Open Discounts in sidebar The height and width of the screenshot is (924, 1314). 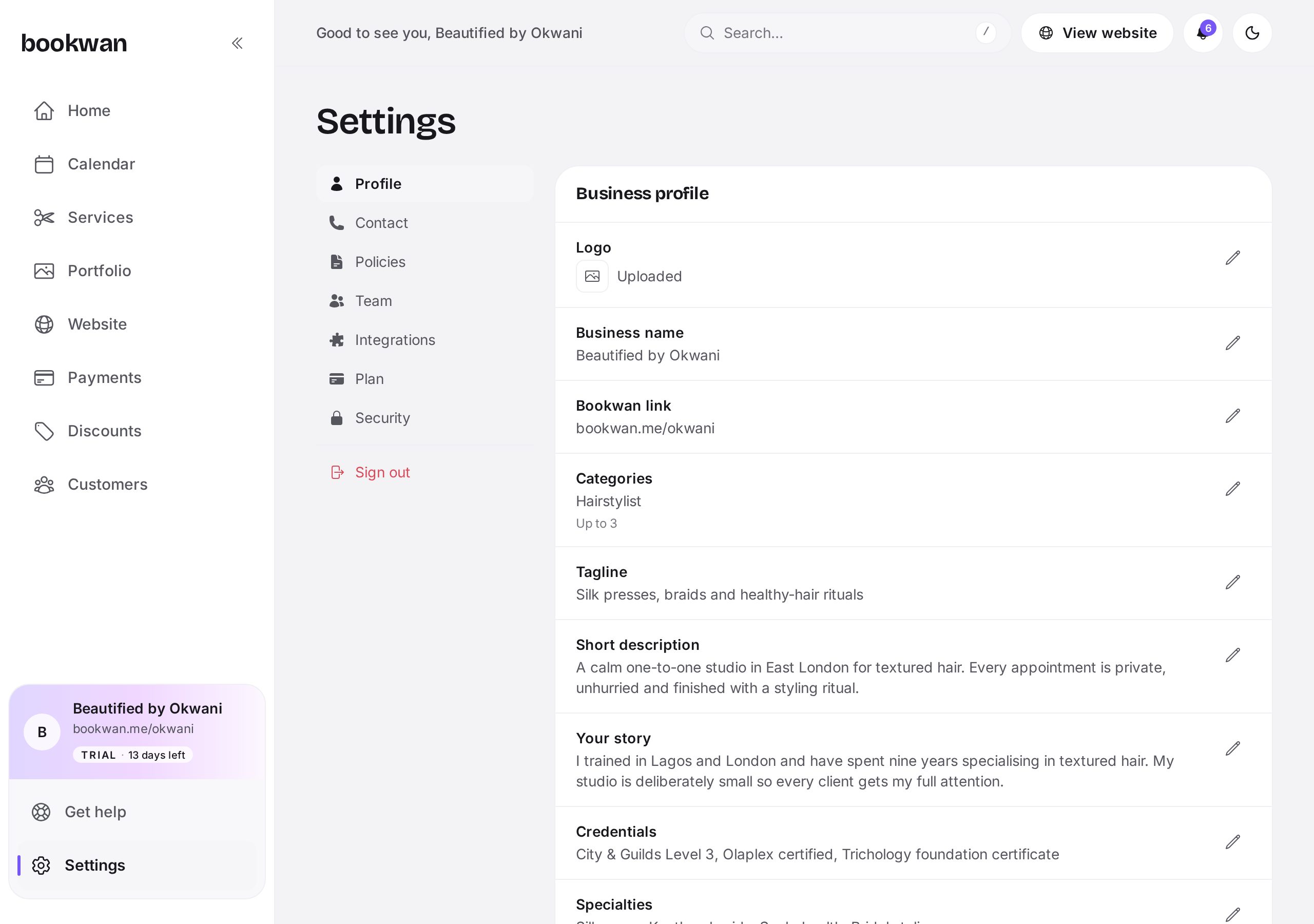click(x=137, y=431)
